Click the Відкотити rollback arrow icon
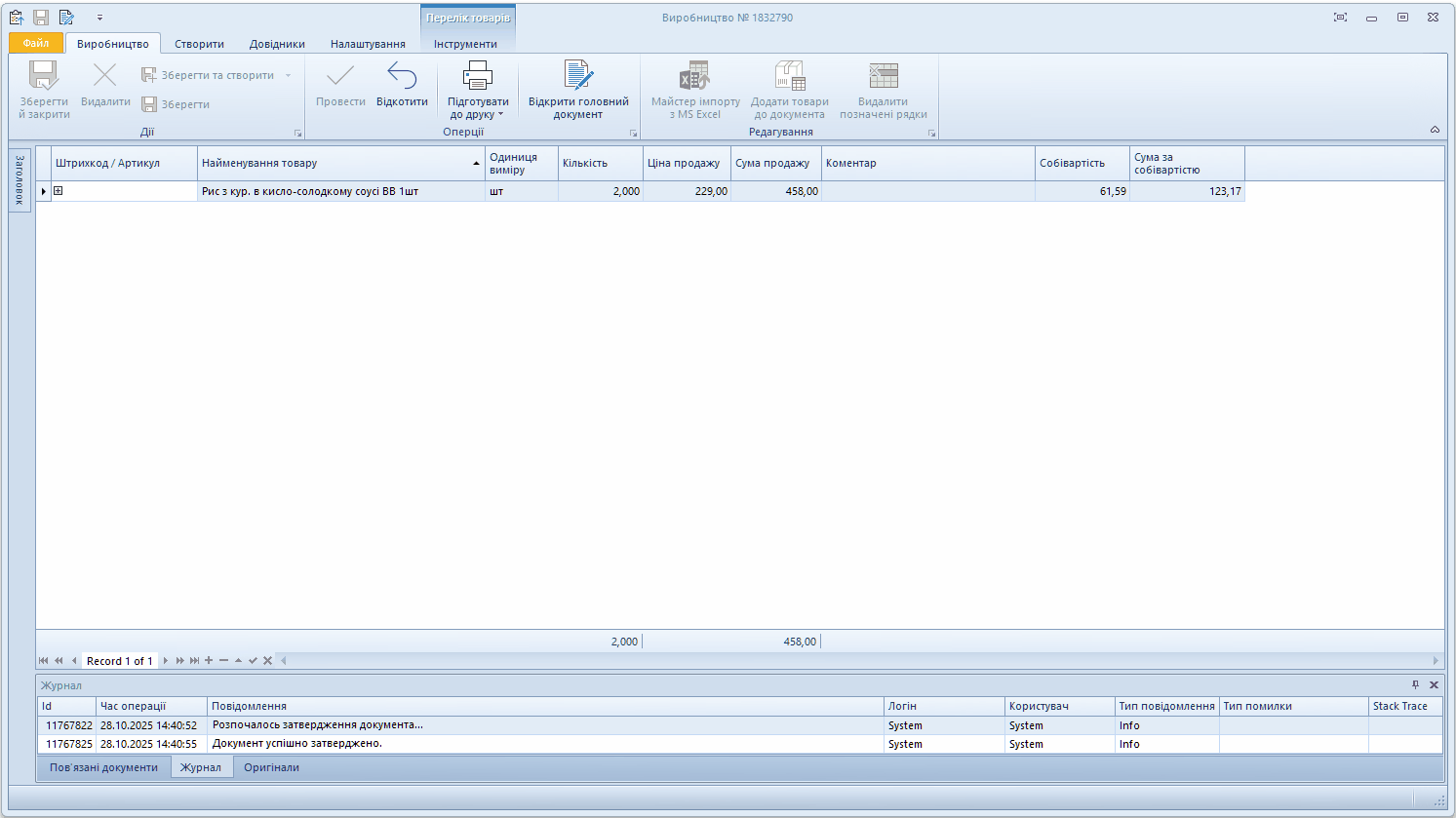The height and width of the screenshot is (818, 1456). pyautogui.click(x=402, y=77)
